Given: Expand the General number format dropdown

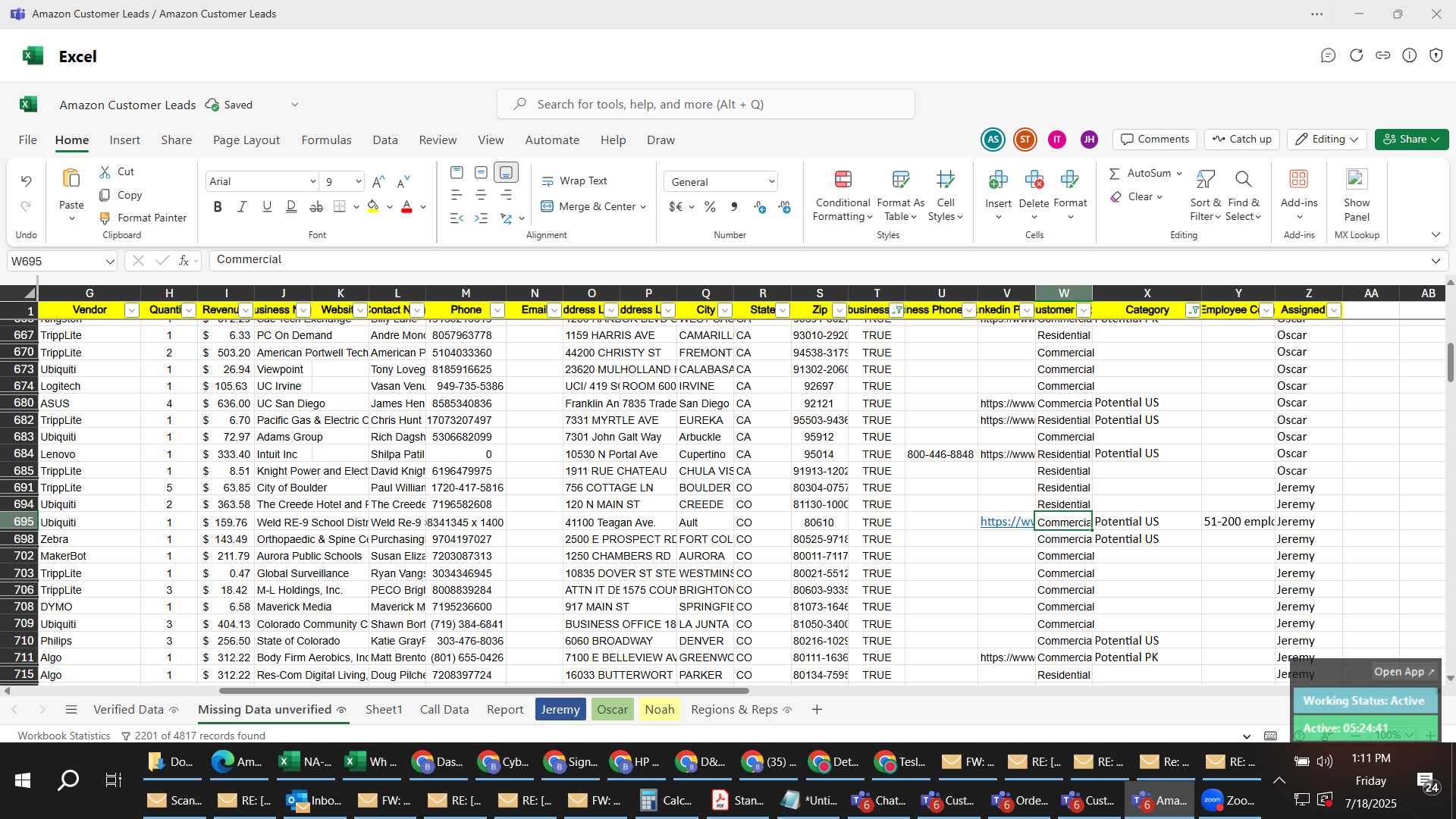Looking at the screenshot, I should 771,182.
